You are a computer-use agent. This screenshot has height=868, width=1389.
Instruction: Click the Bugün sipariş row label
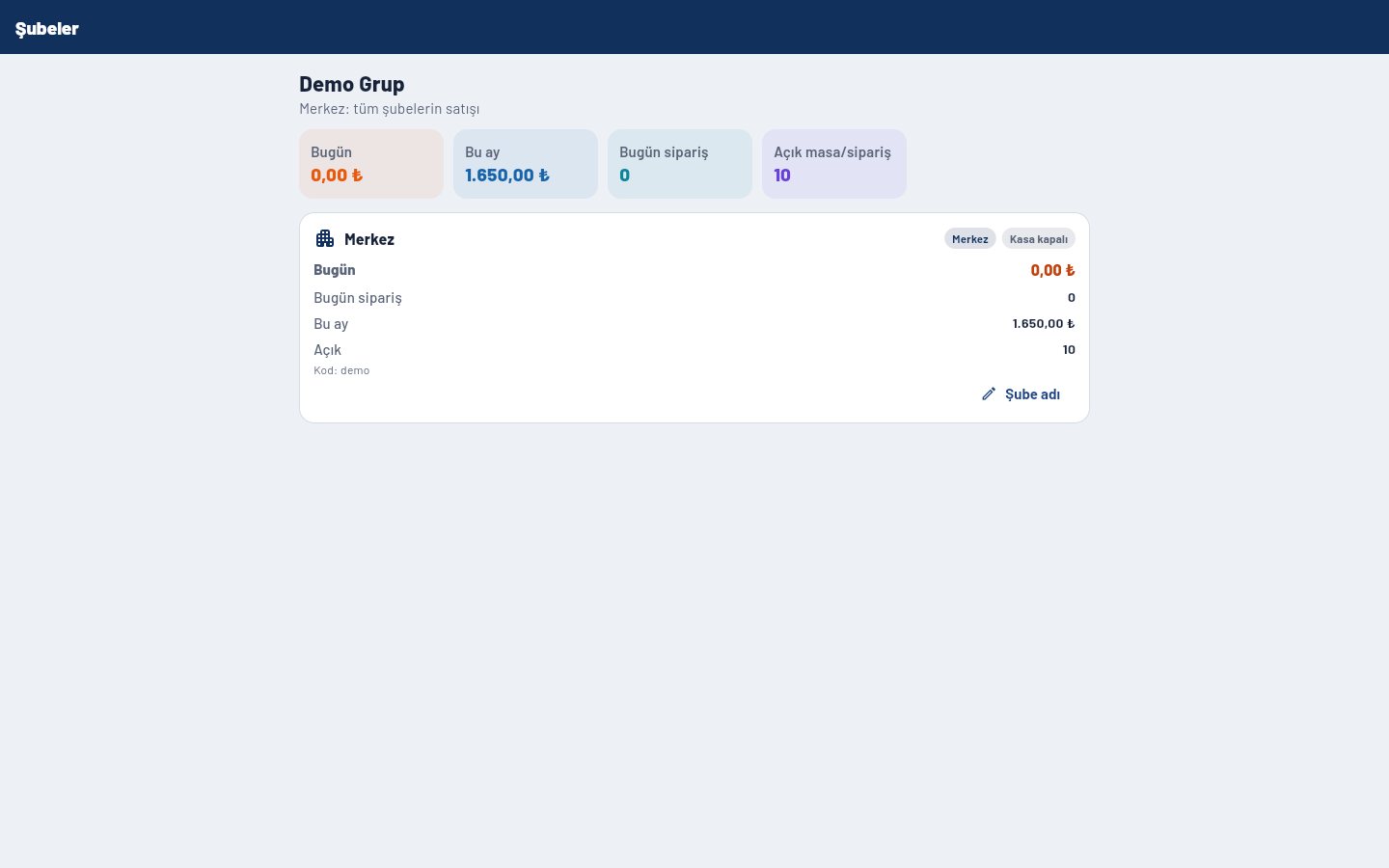358,298
